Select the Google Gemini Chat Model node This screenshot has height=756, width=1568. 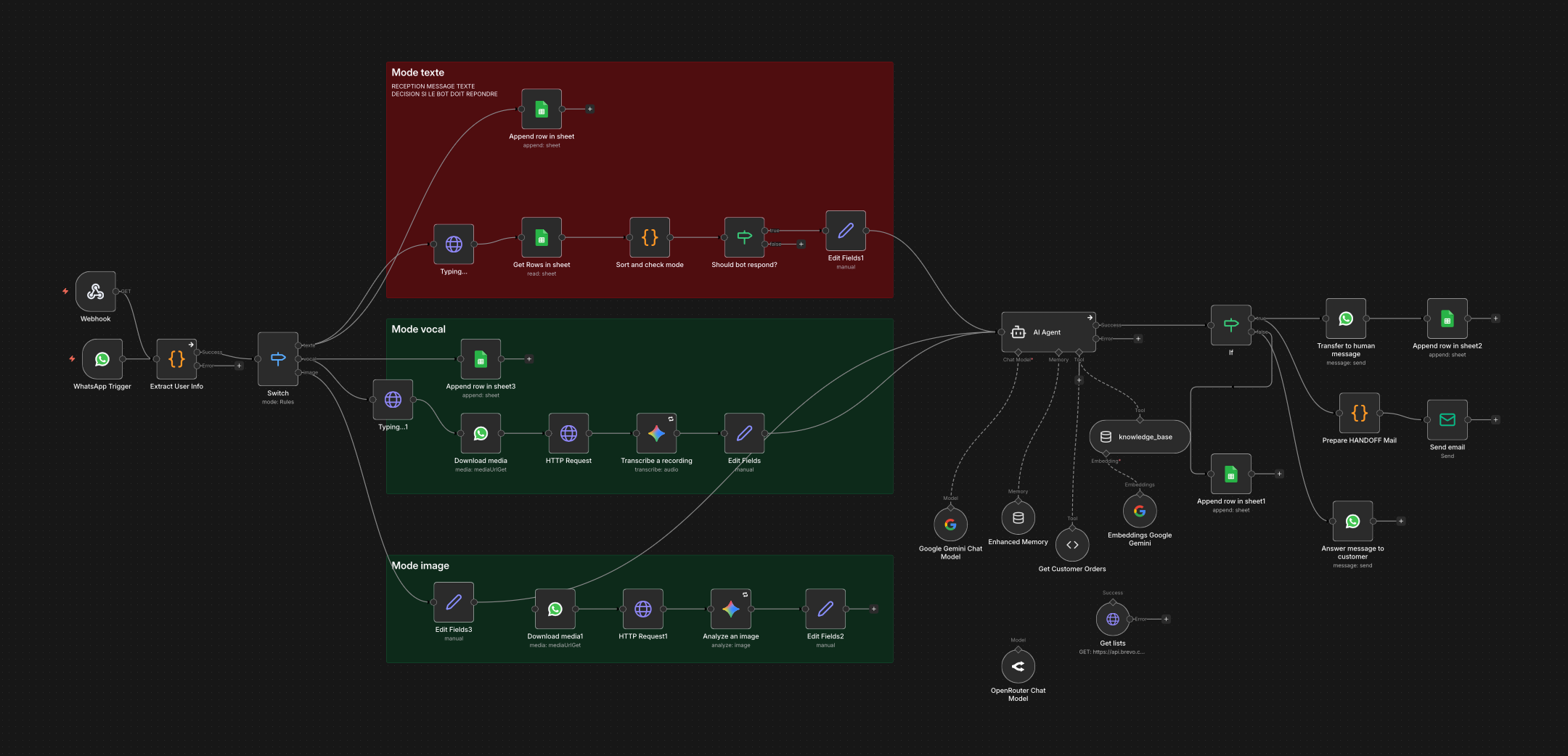pyautogui.click(x=950, y=525)
